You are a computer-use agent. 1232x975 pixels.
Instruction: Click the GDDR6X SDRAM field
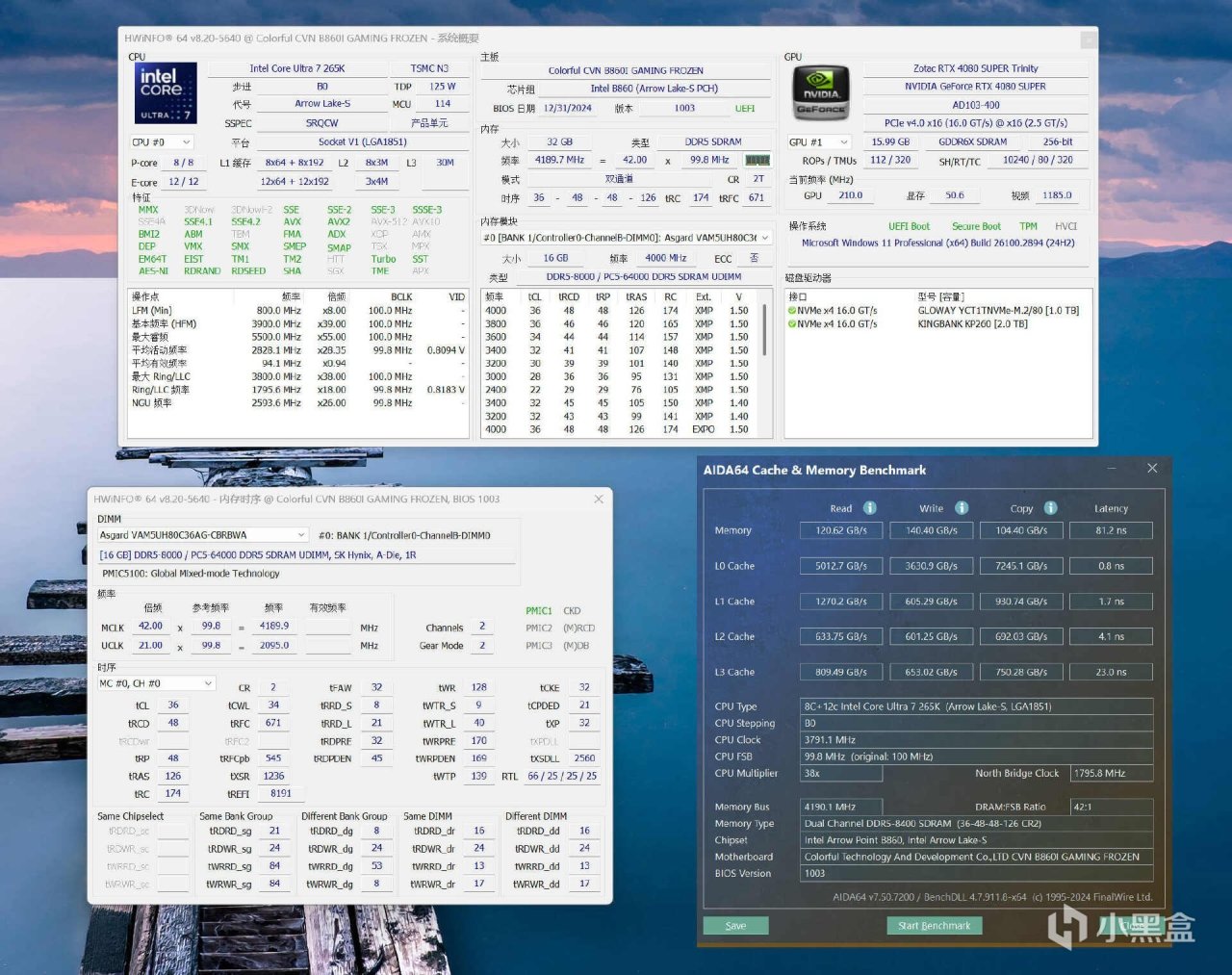pyautogui.click(x=973, y=142)
